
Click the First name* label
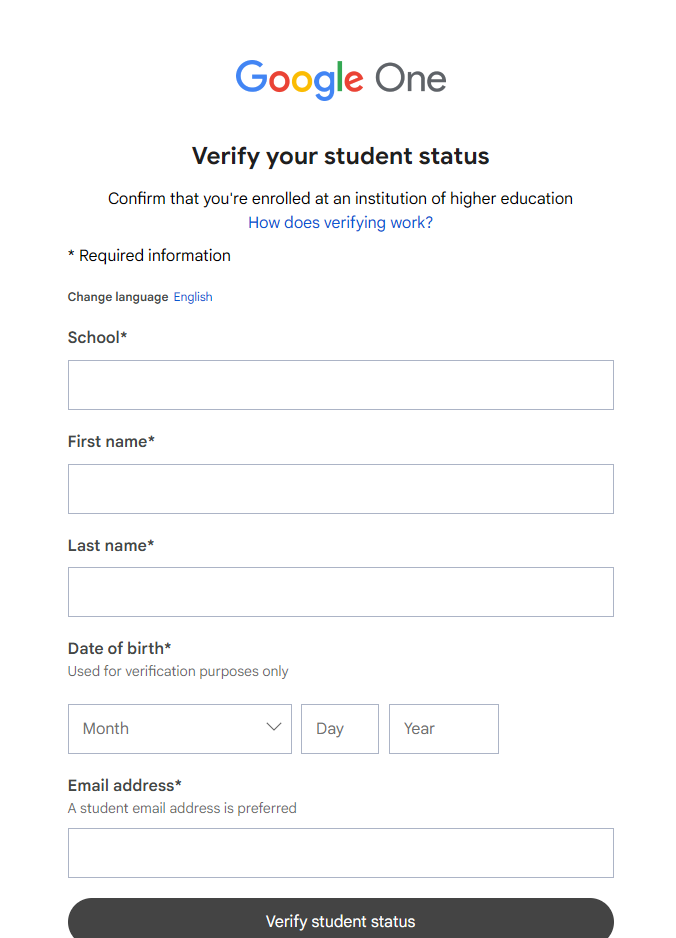pyautogui.click(x=111, y=441)
